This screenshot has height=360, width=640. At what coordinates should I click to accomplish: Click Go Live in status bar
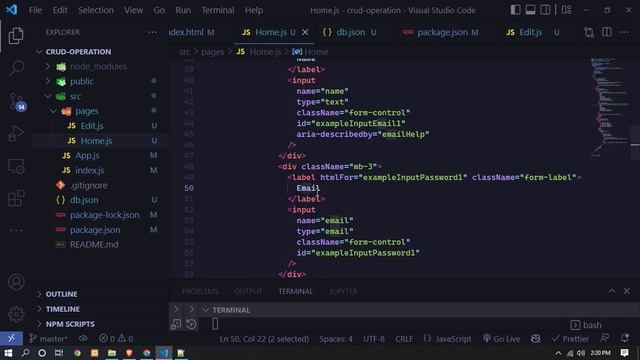pyautogui.click(x=501, y=339)
